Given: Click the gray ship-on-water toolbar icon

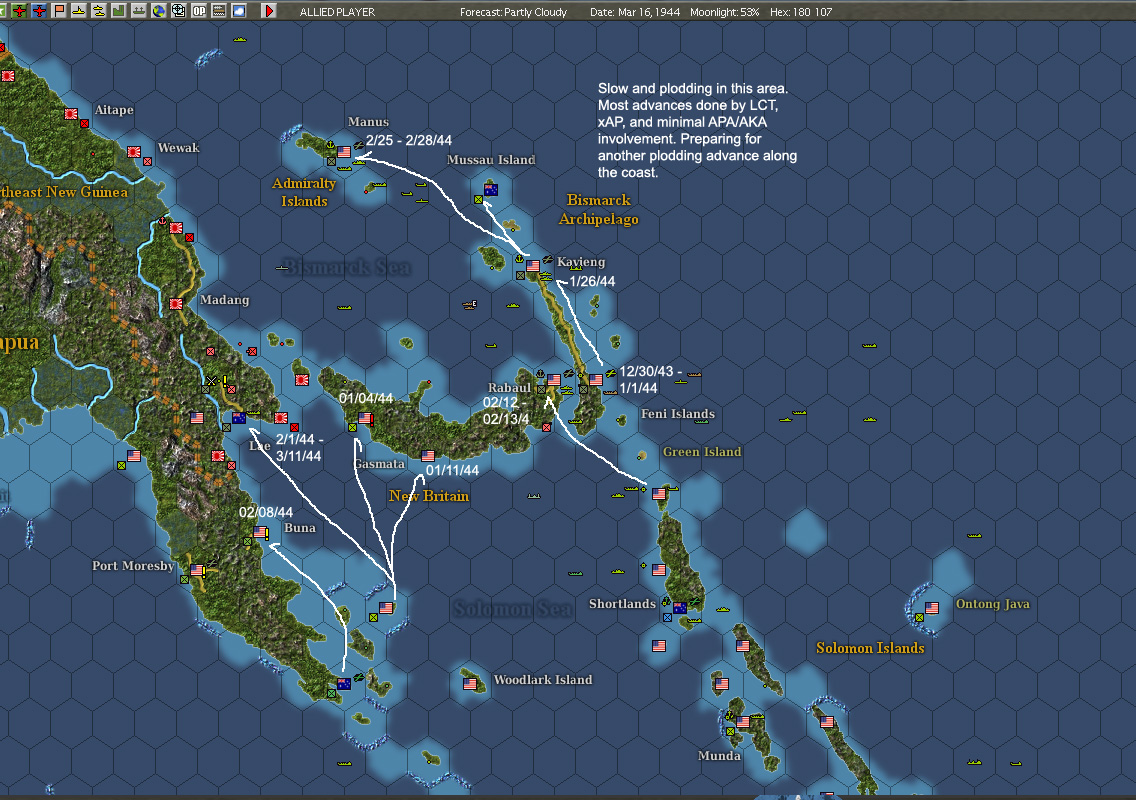Looking at the screenshot, I should (138, 11).
